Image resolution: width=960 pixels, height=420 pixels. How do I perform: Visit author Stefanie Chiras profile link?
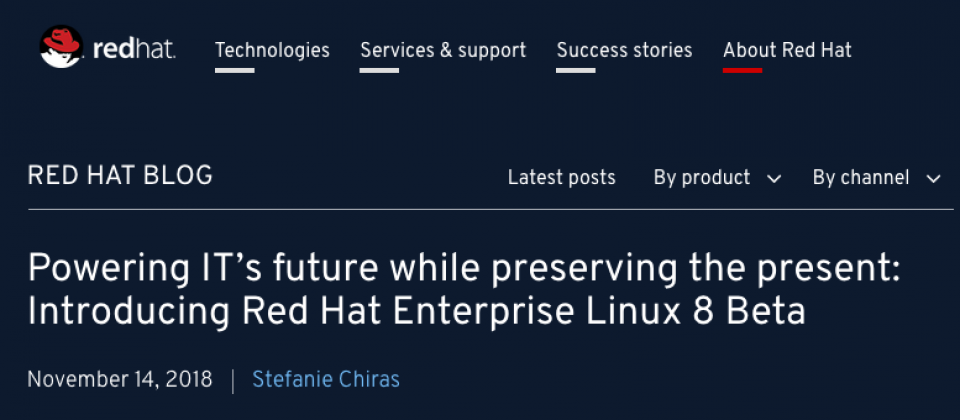point(326,380)
